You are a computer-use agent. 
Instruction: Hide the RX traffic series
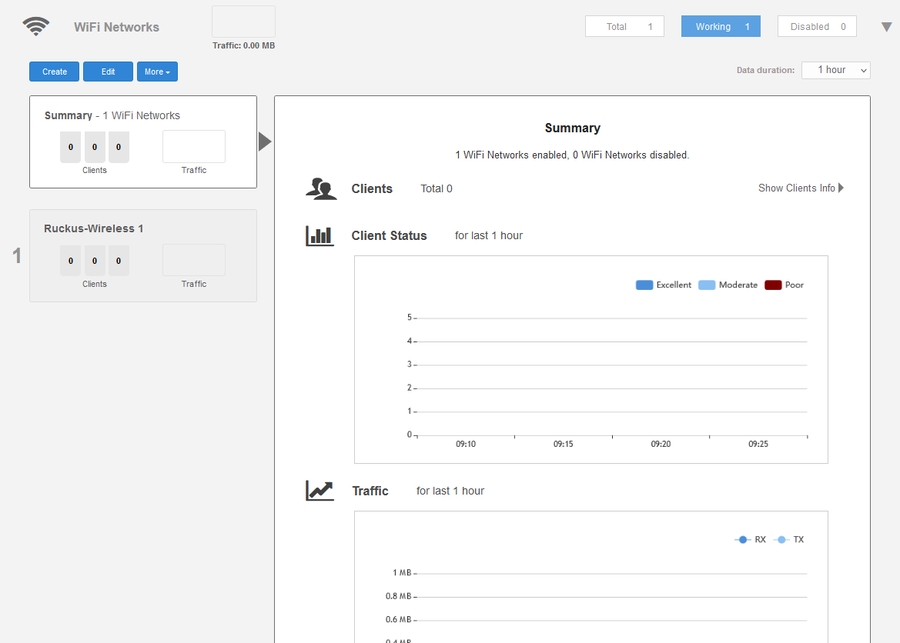point(750,539)
